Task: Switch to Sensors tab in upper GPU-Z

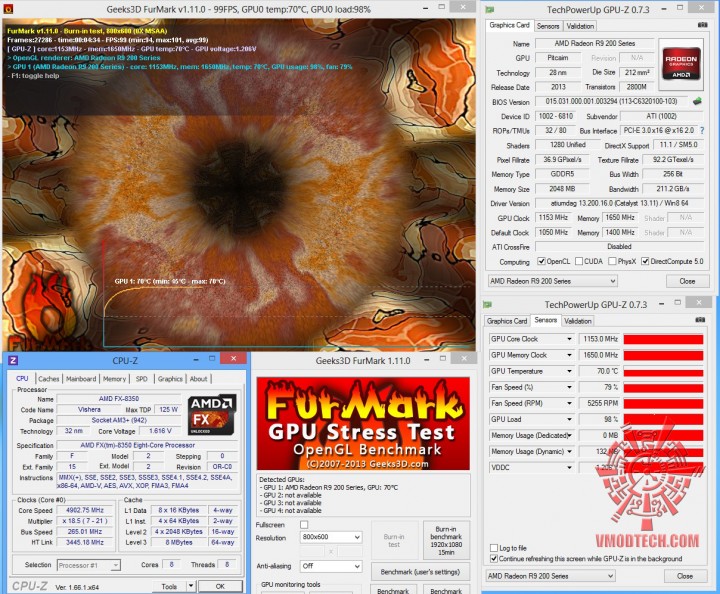Action: coord(548,26)
